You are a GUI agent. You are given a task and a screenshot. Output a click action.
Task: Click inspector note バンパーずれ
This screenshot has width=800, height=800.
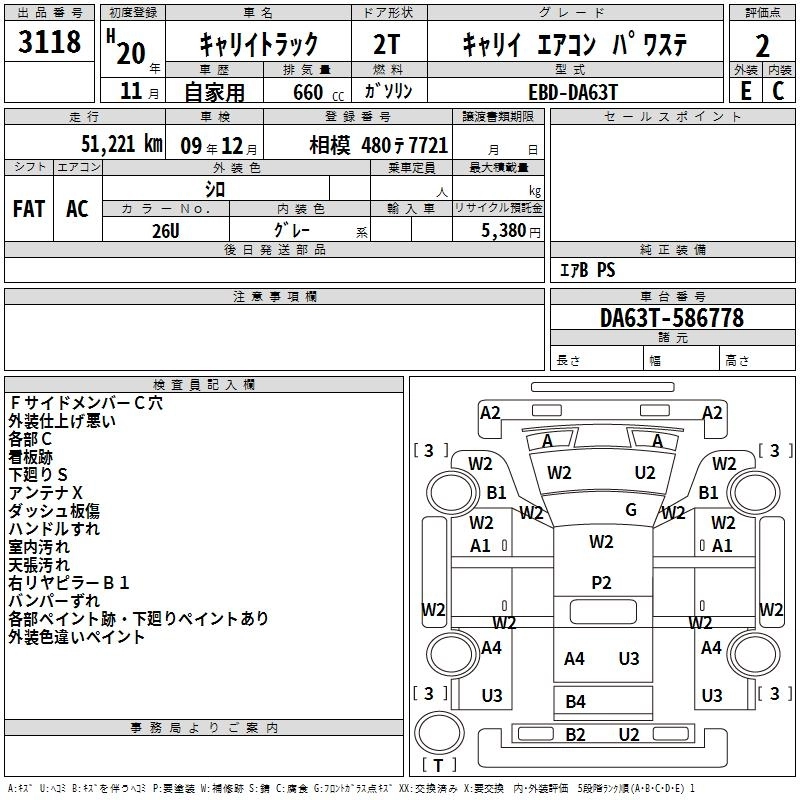(54, 601)
